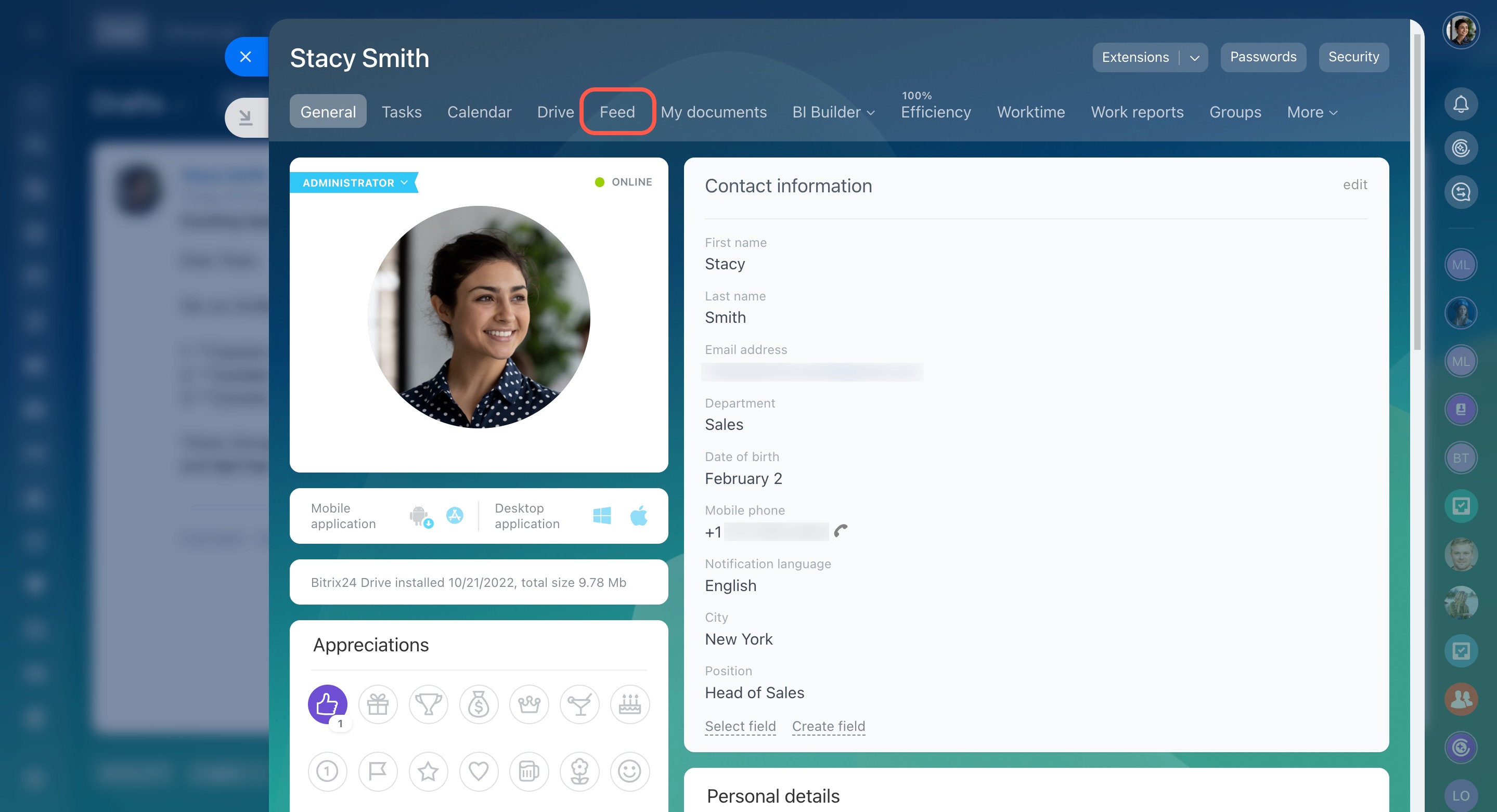Click Stacy Smith's profile photo
This screenshot has width=1497, height=812.
479,317
